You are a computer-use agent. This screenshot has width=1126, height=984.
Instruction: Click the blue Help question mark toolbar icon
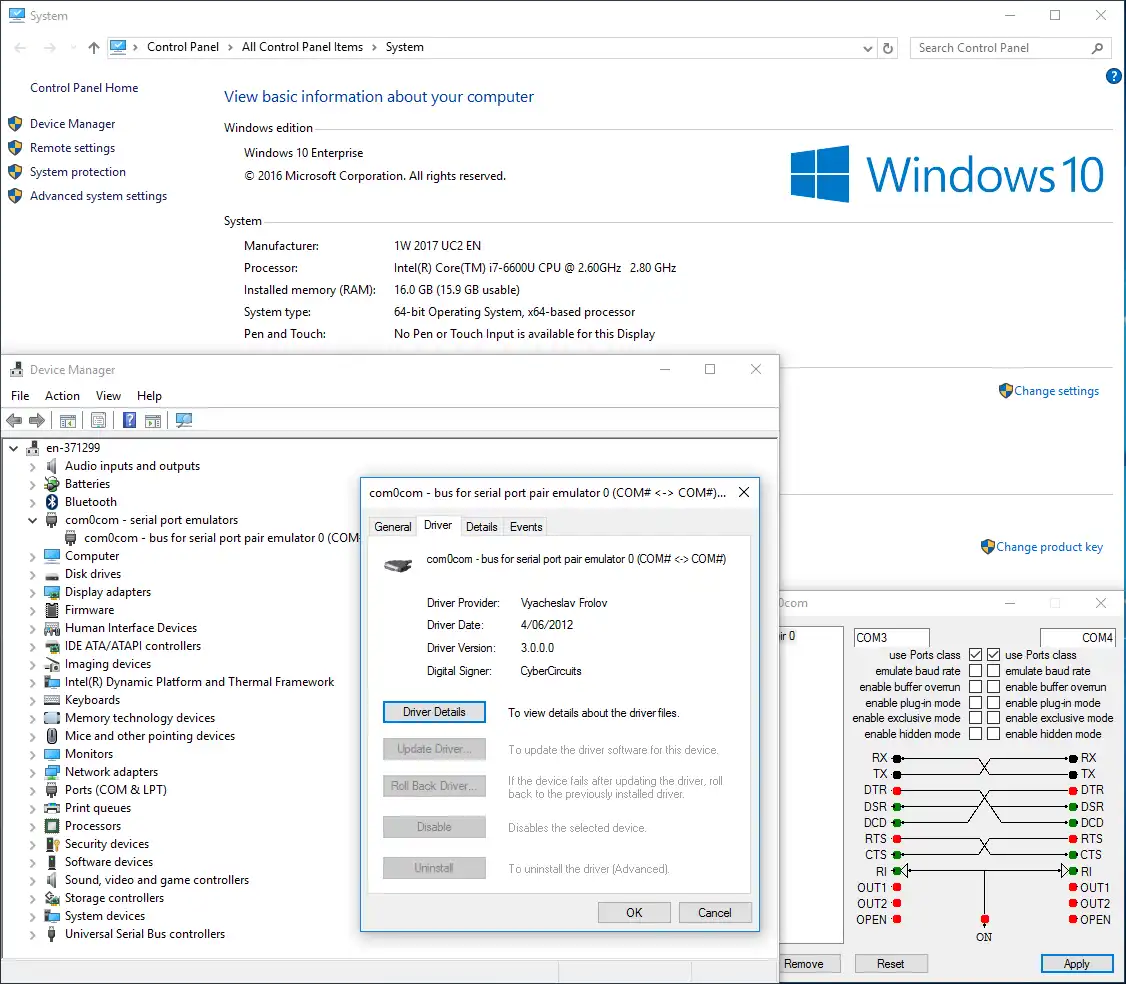click(x=129, y=420)
